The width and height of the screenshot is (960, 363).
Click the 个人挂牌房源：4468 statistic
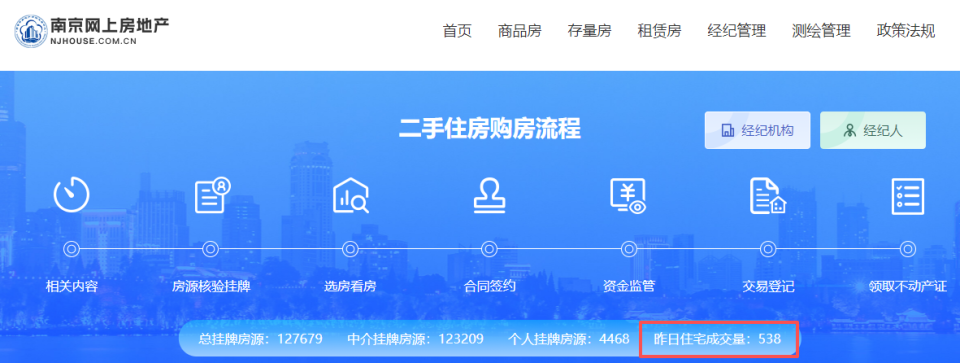[569, 339]
